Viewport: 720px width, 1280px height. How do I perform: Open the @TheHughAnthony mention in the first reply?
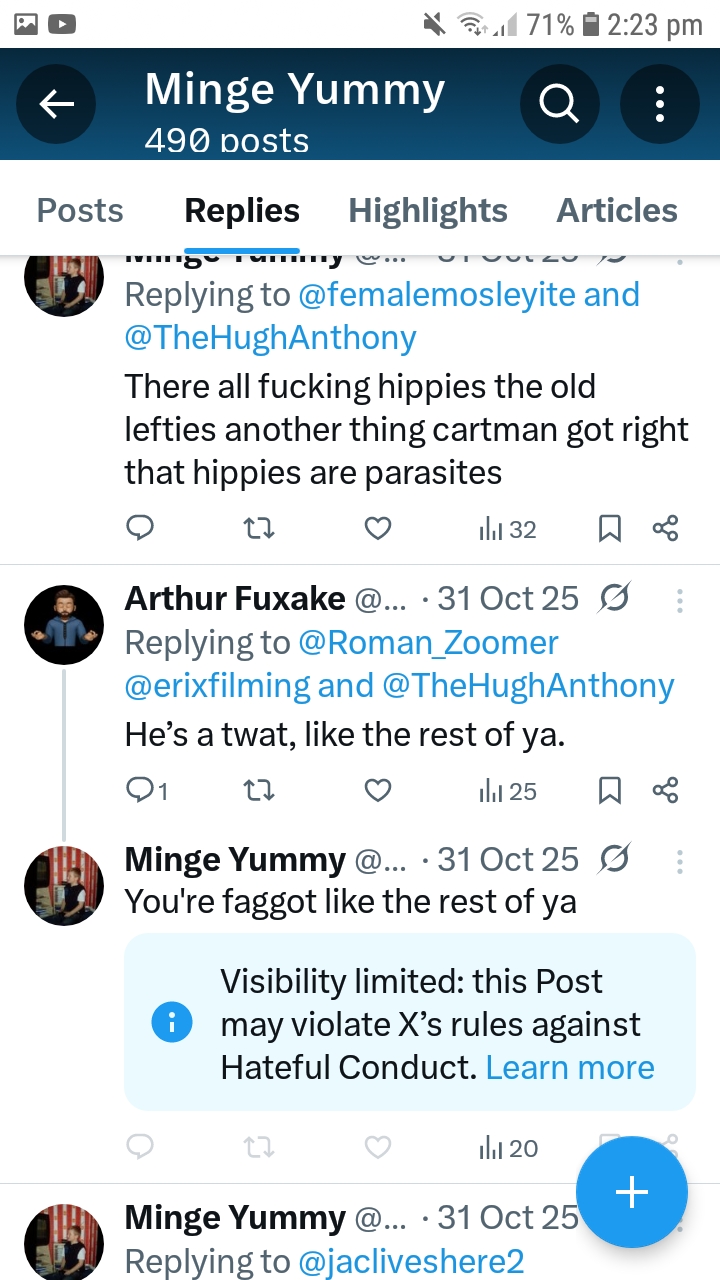(x=270, y=338)
